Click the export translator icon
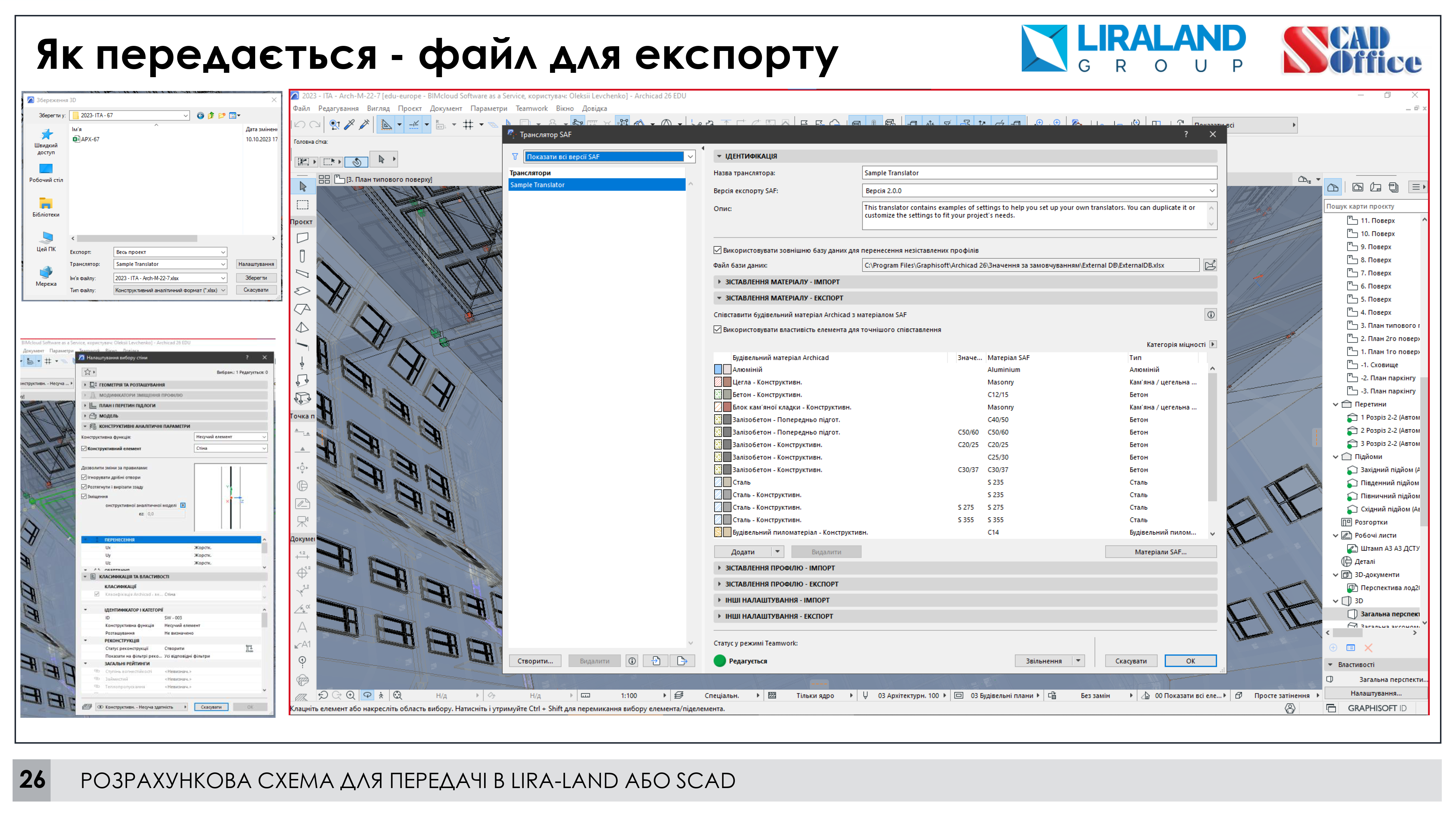 click(x=682, y=661)
